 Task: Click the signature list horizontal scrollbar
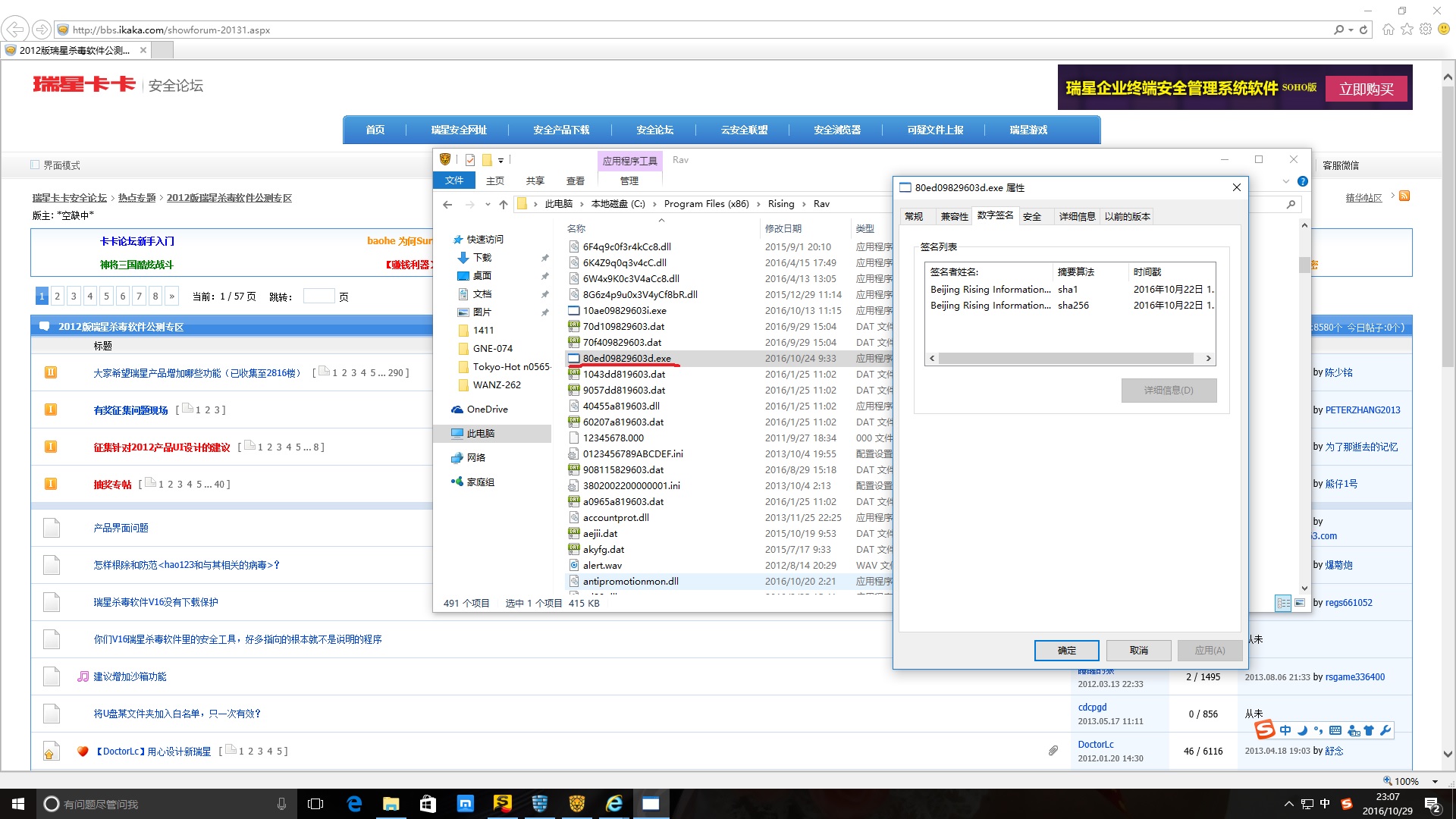(x=1065, y=359)
